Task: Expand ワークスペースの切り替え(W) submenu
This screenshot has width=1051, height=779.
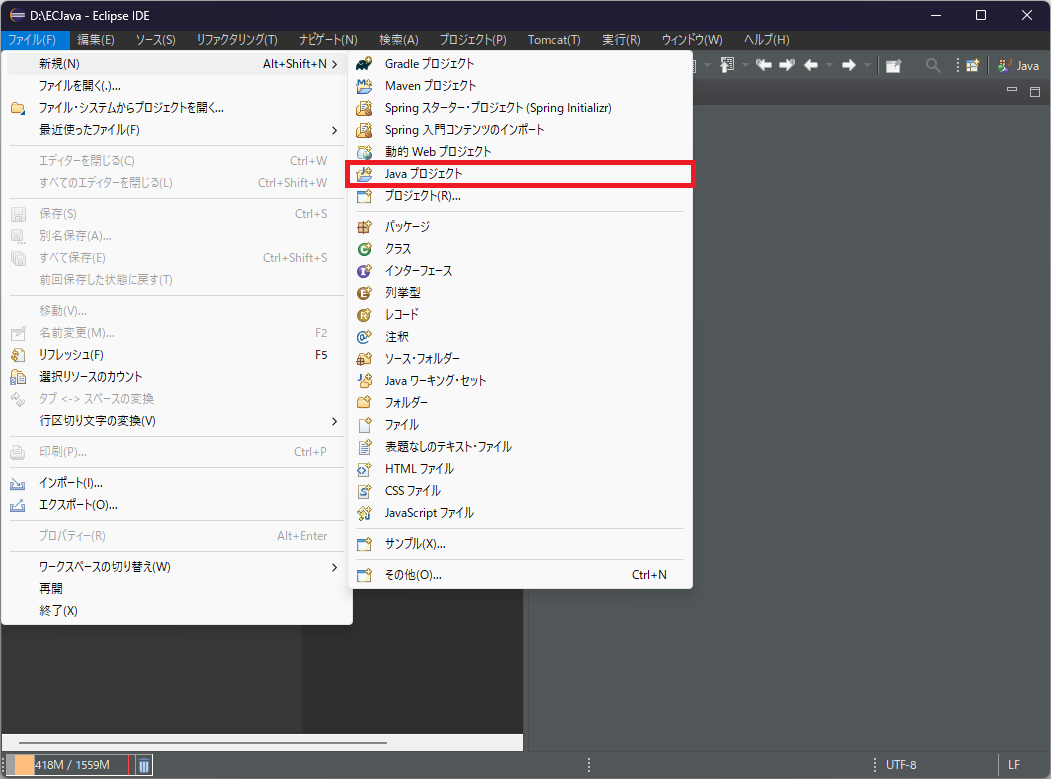Action: pos(177,567)
